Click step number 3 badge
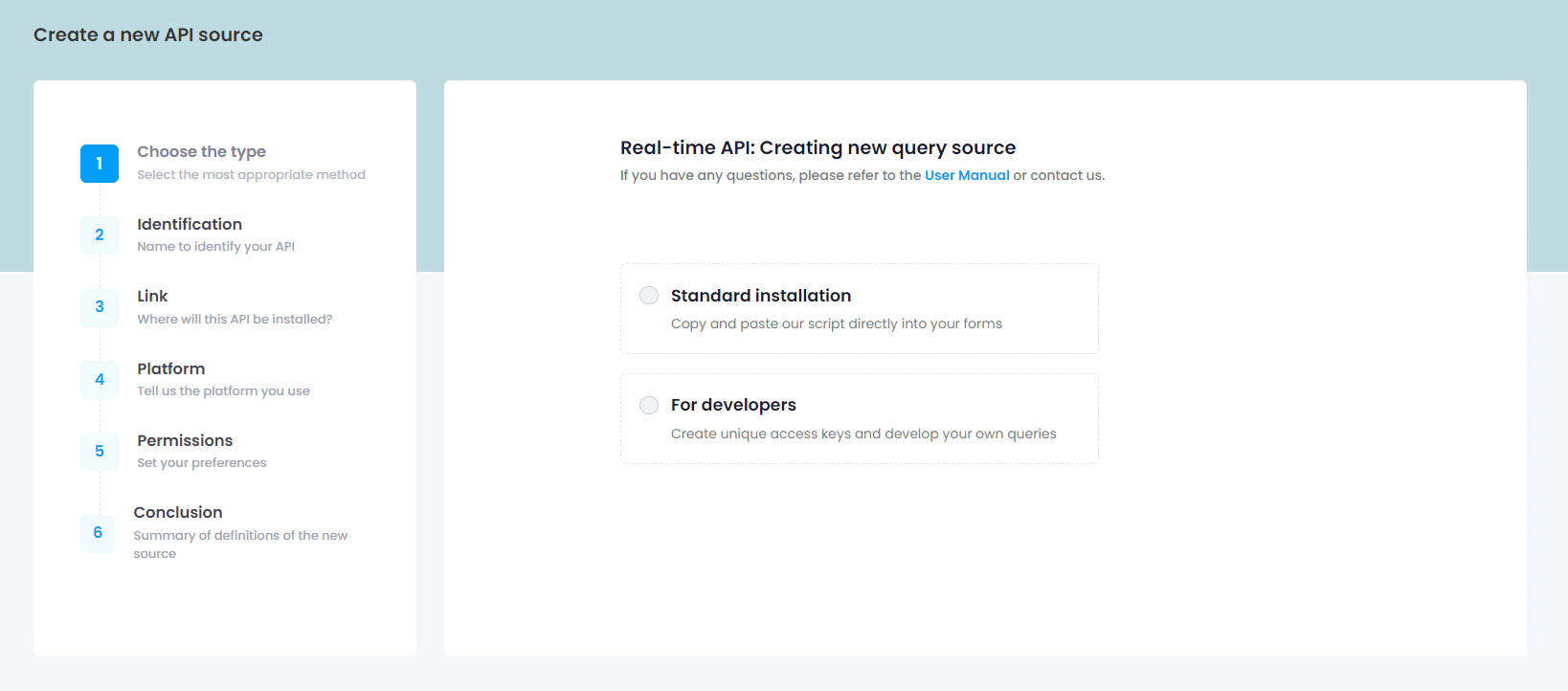Image resolution: width=1568 pixels, height=691 pixels. pos(100,307)
